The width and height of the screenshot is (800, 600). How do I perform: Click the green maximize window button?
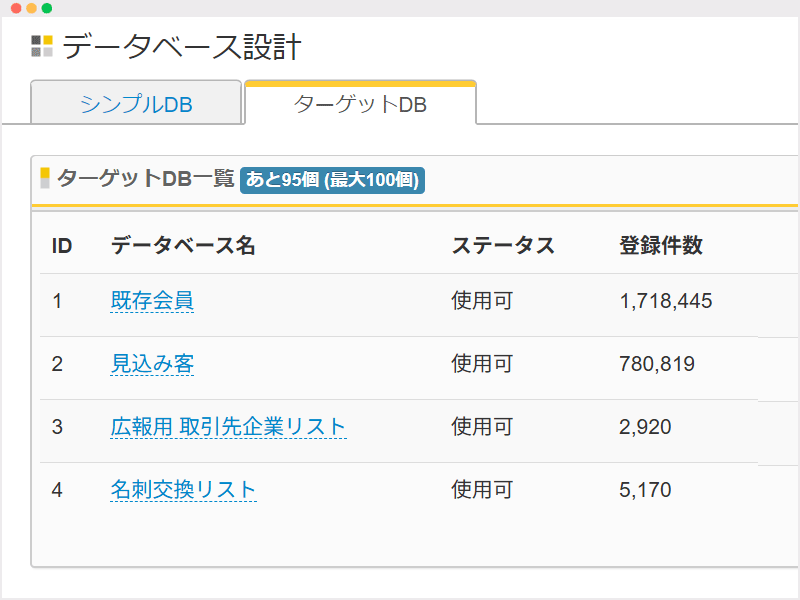coord(46,8)
